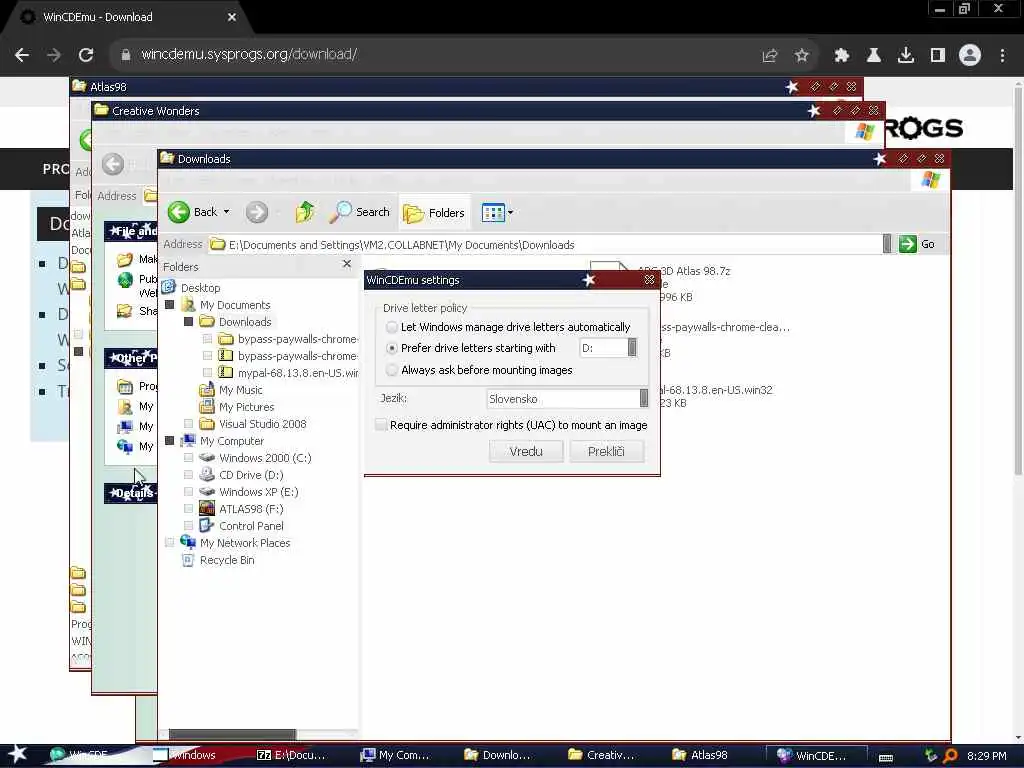This screenshot has width=1024, height=768.
Task: Click the Forward arrow in Downloads toolbar
Action: (x=257, y=212)
